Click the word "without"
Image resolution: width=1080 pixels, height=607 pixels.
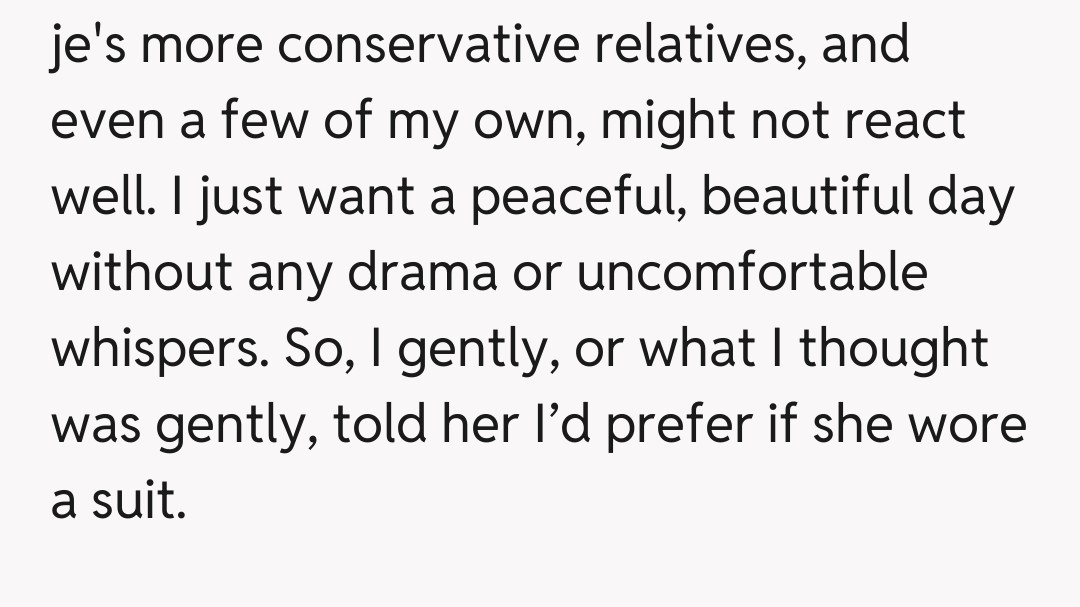(140, 273)
